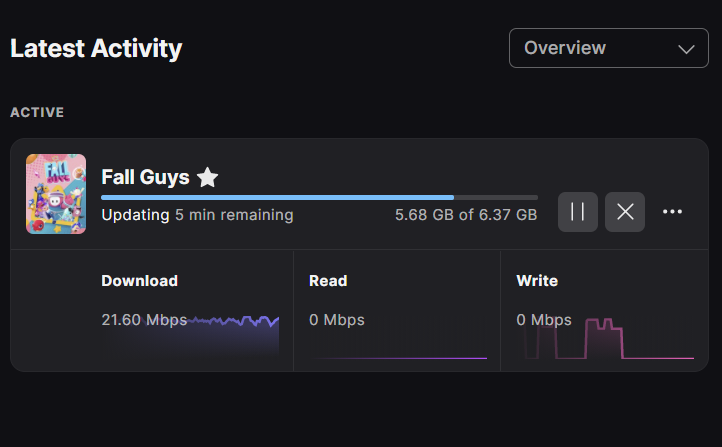Image resolution: width=722 pixels, height=447 pixels.
Task: Click the Read label
Action: 328,281
